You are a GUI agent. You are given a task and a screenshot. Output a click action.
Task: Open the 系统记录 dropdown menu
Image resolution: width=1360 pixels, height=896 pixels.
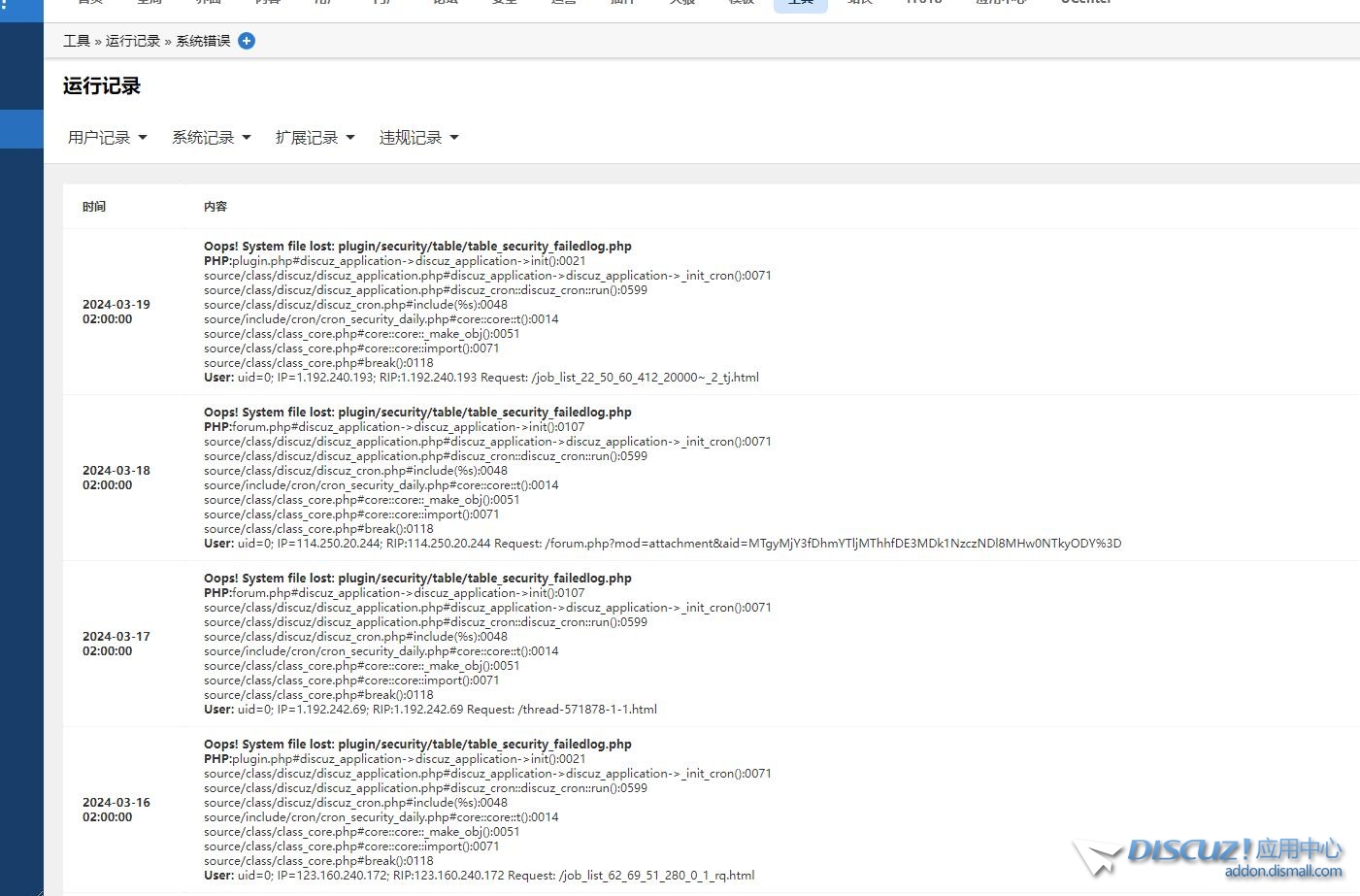point(211,138)
